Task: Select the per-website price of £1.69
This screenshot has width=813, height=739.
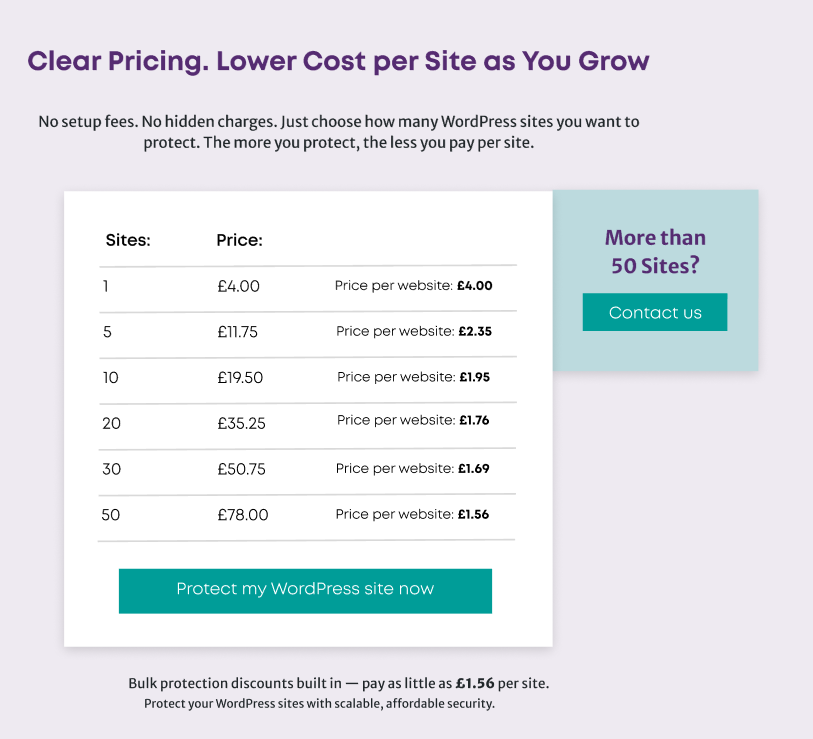Action: [473, 468]
